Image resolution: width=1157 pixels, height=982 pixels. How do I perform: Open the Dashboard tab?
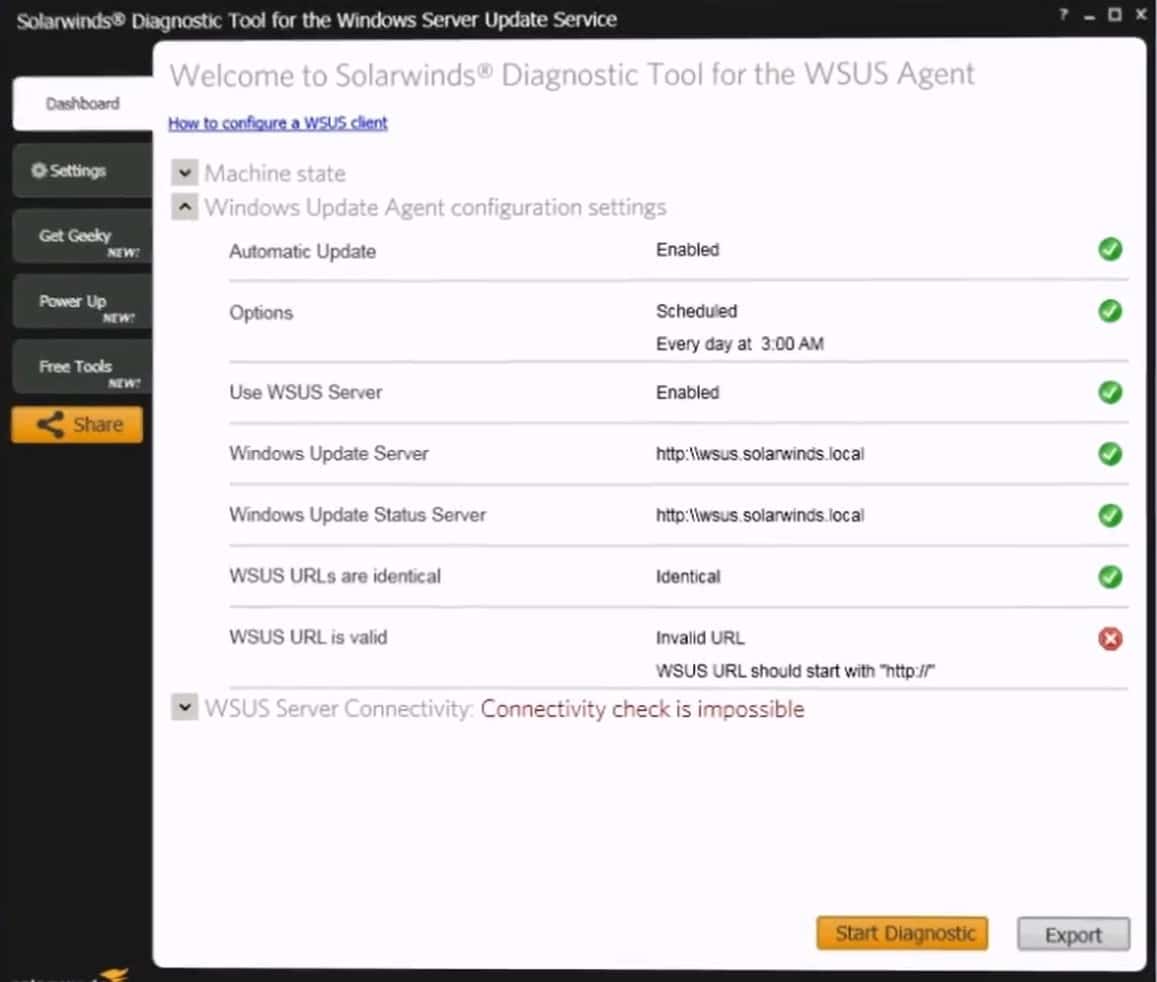[x=83, y=103]
